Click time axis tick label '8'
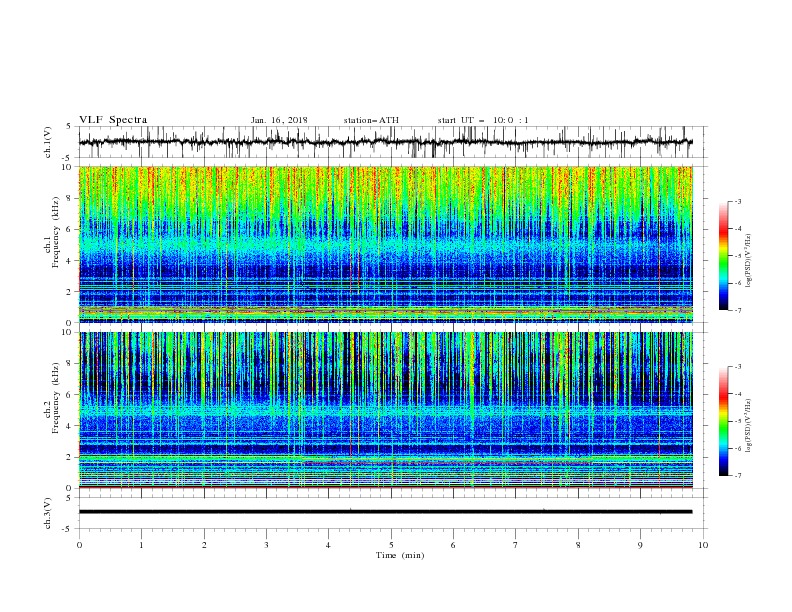This screenshot has width=792, height=612. 578,545
